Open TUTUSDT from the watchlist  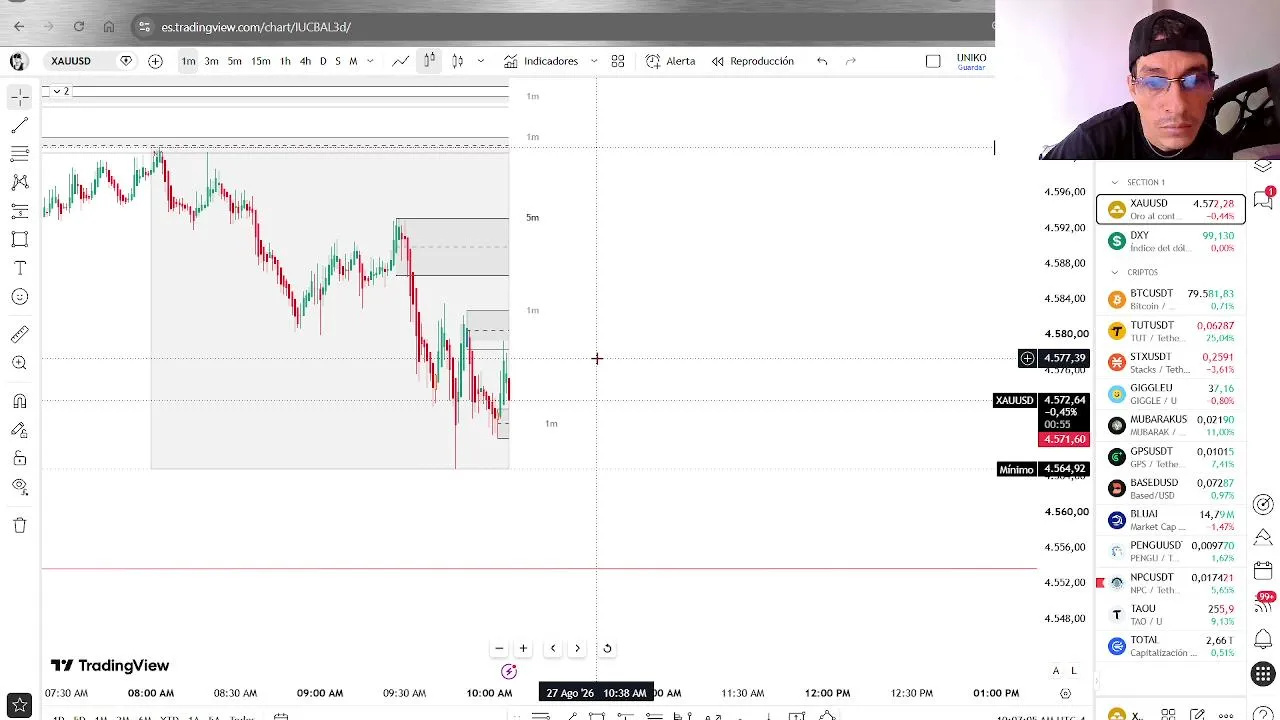[1171, 331]
